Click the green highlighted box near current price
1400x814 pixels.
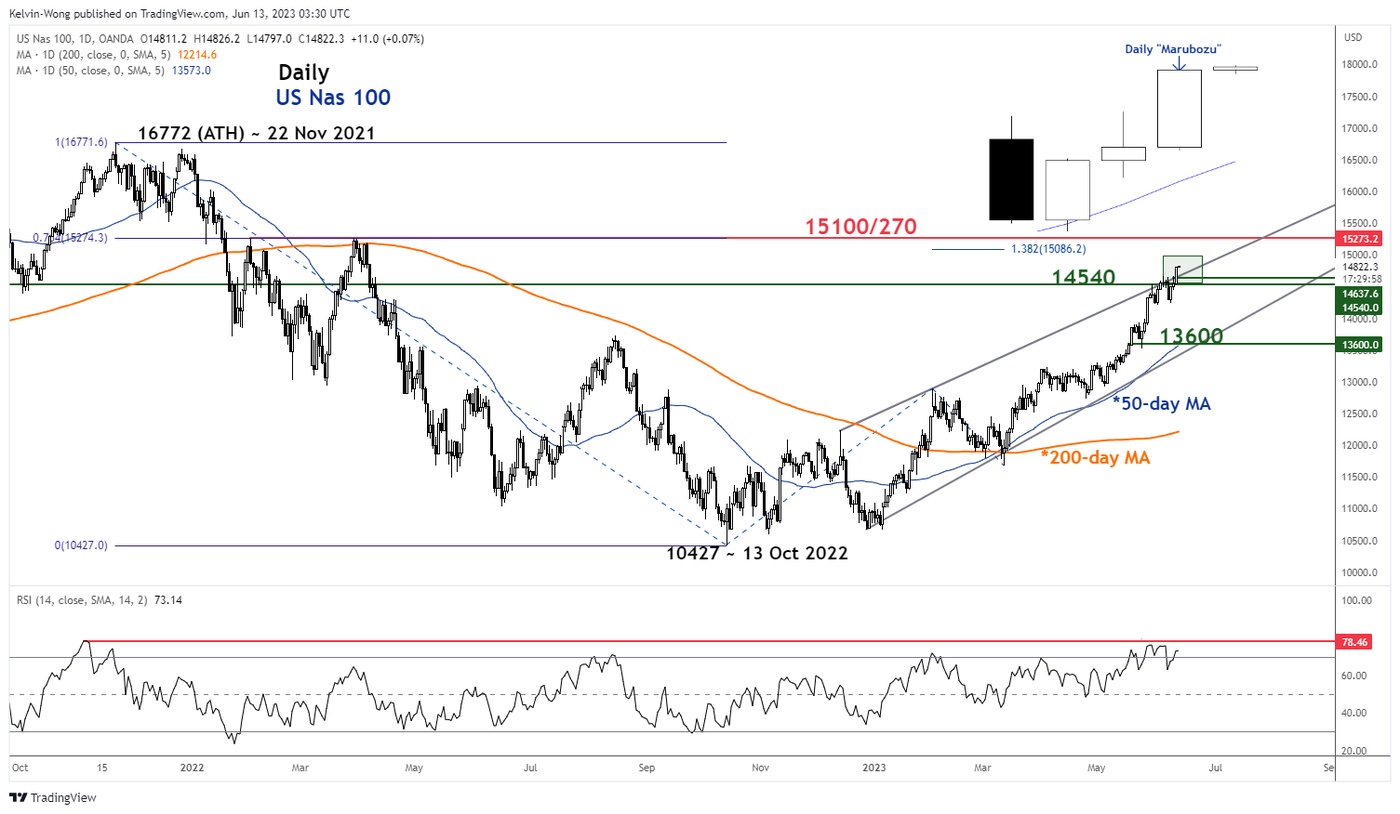point(1182,269)
